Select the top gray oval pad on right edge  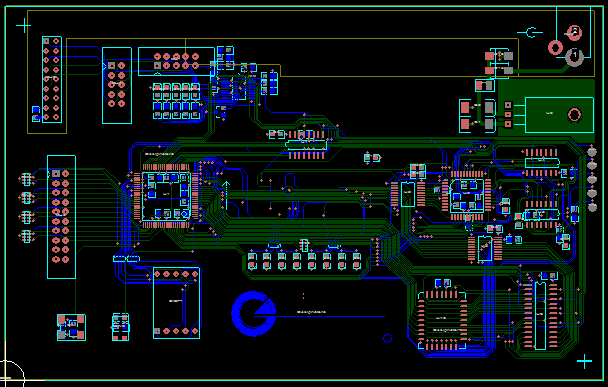coord(592,152)
